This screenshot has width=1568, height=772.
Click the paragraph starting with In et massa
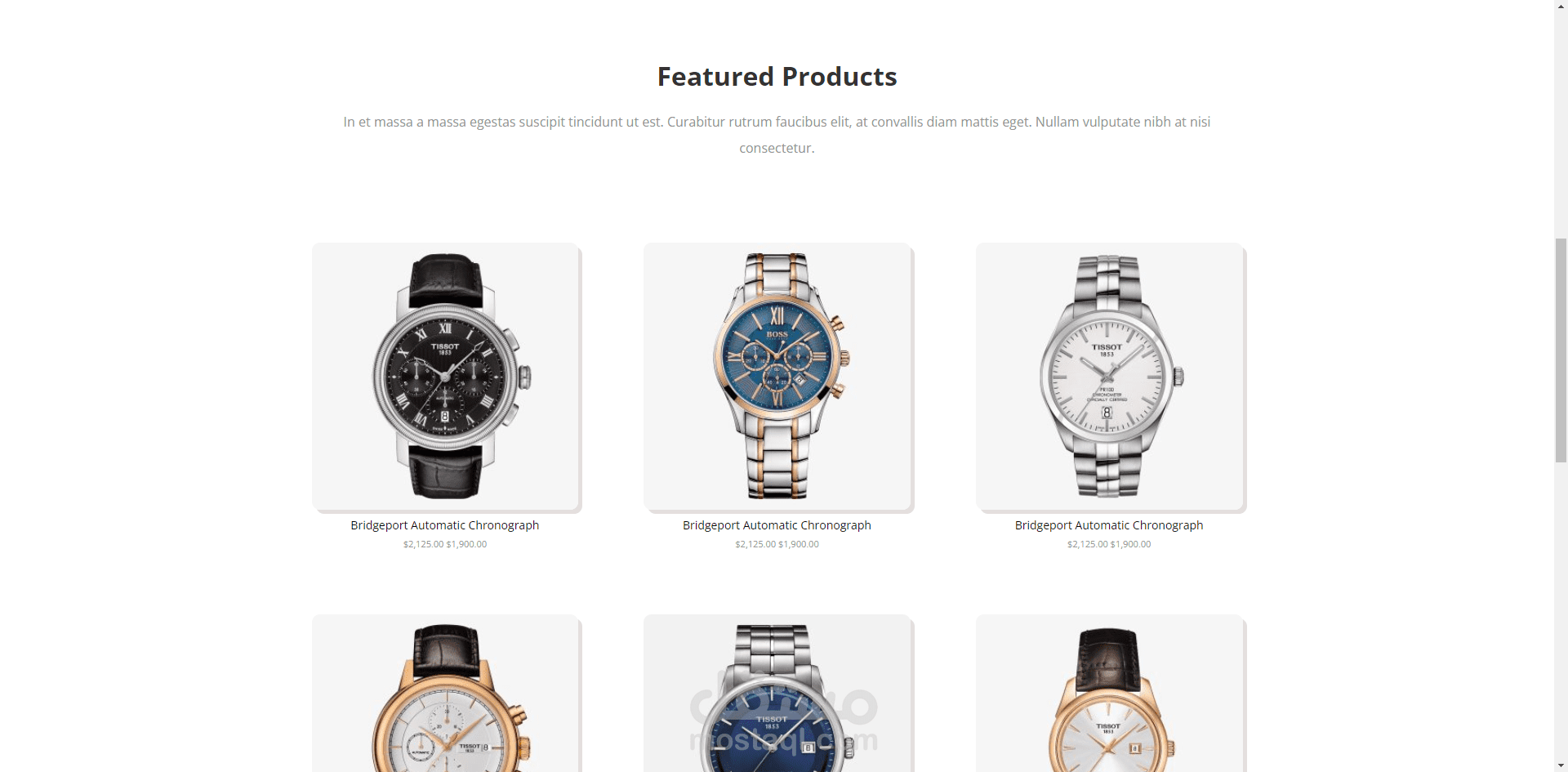coord(777,135)
